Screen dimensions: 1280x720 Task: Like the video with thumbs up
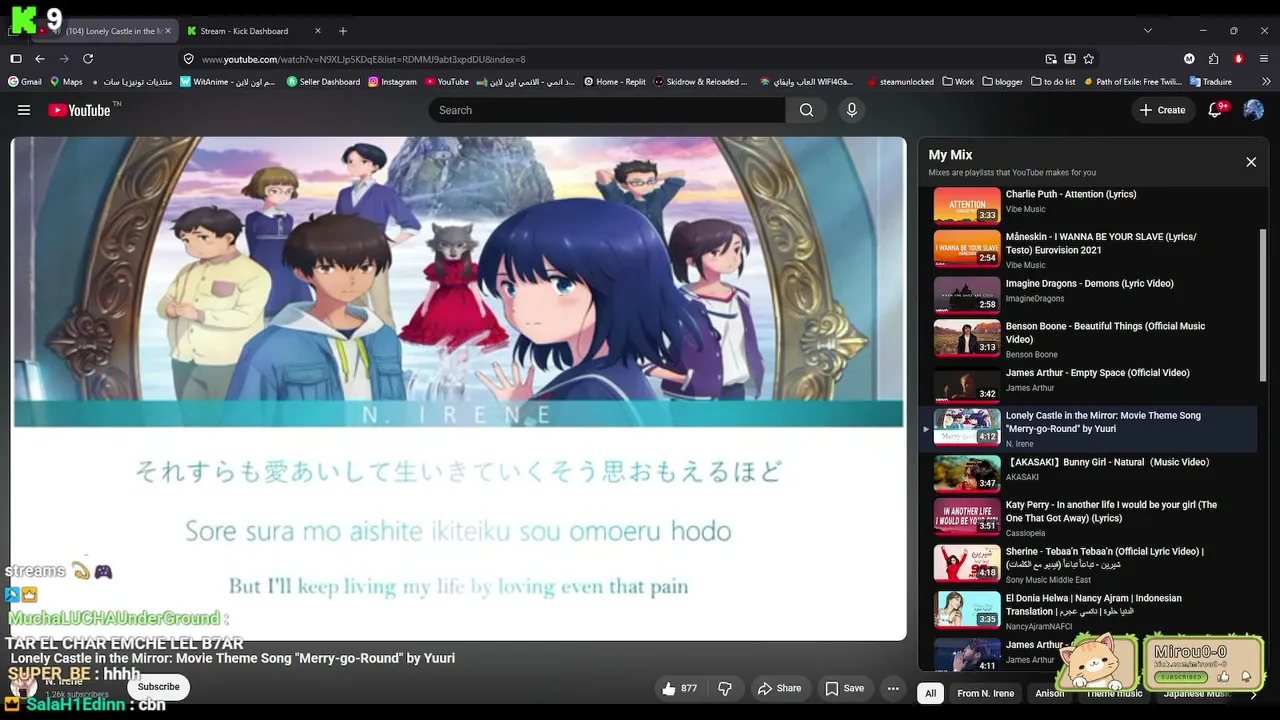[679, 688]
